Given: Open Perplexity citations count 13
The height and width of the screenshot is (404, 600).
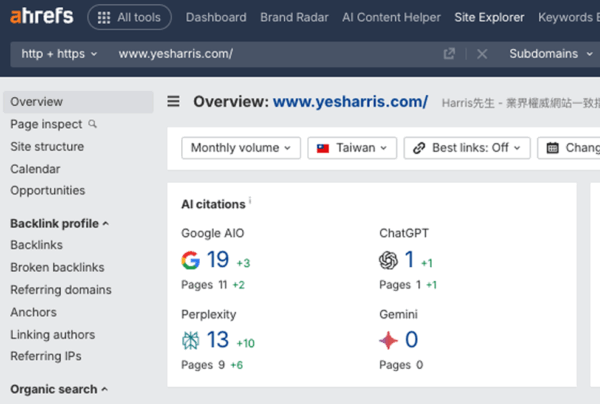Looking at the screenshot, I should pyautogui.click(x=218, y=340).
